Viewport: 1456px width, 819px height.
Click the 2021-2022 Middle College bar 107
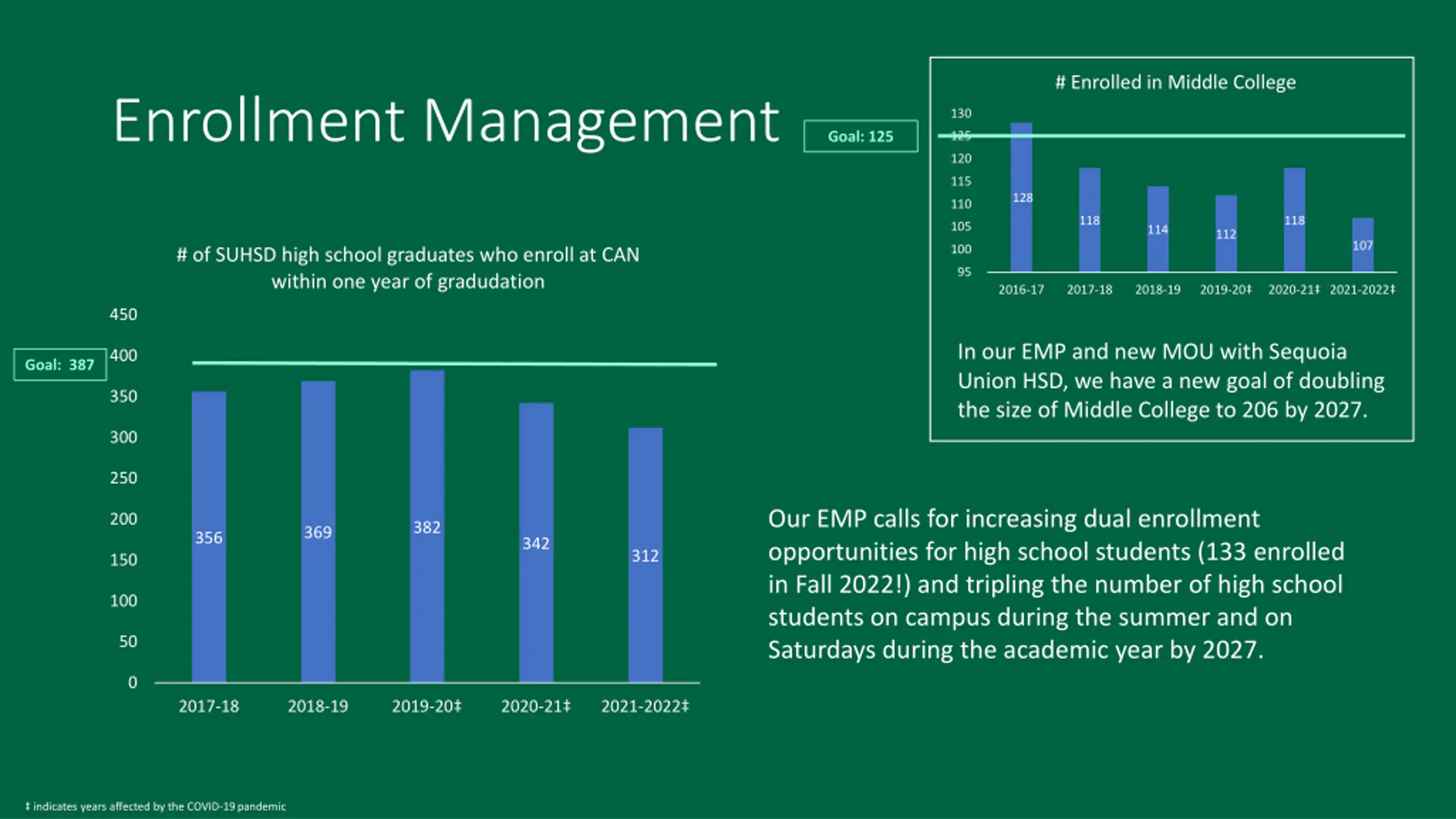(x=1363, y=245)
